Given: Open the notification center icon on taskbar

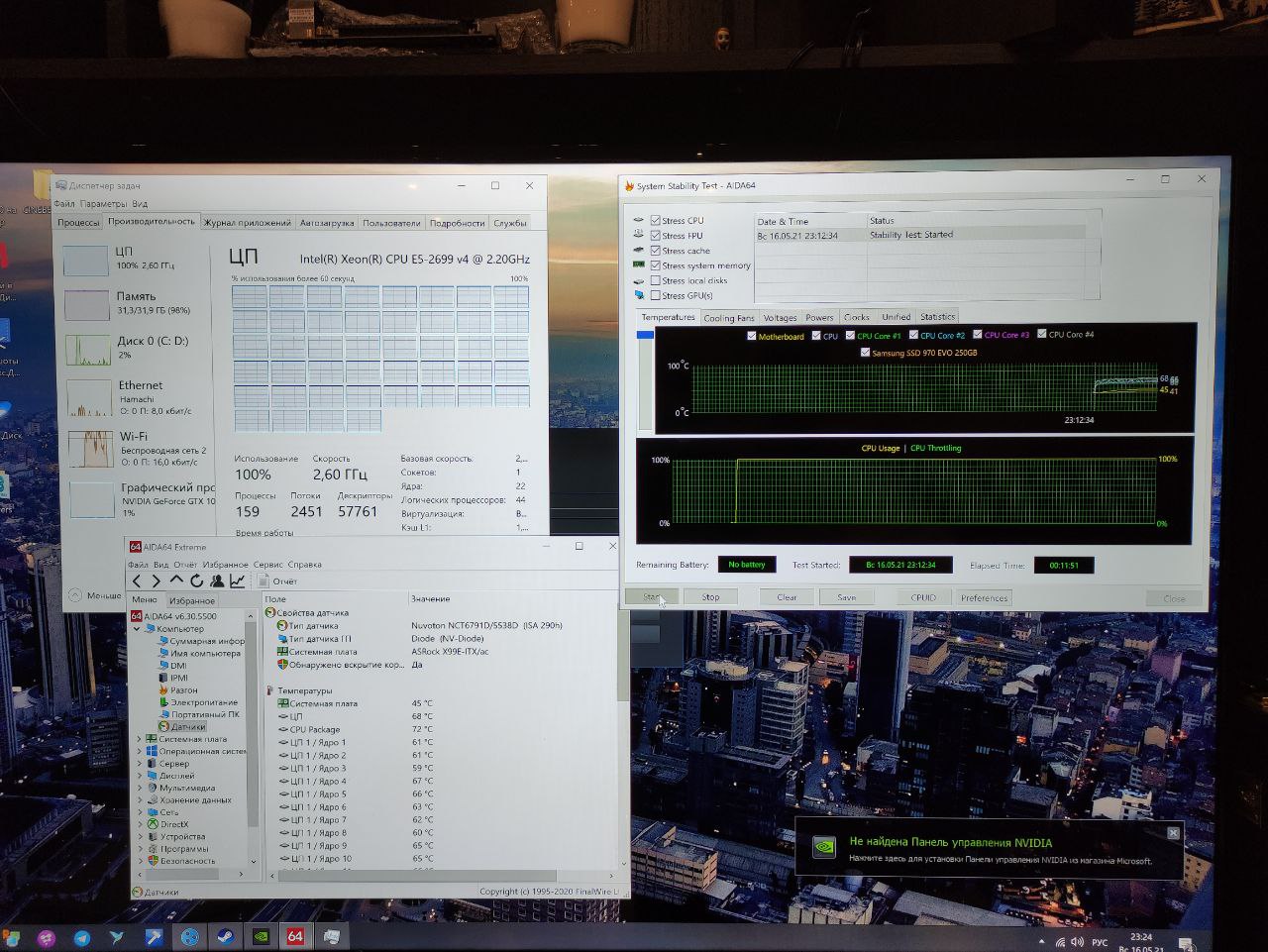Looking at the screenshot, I should 1187,942.
